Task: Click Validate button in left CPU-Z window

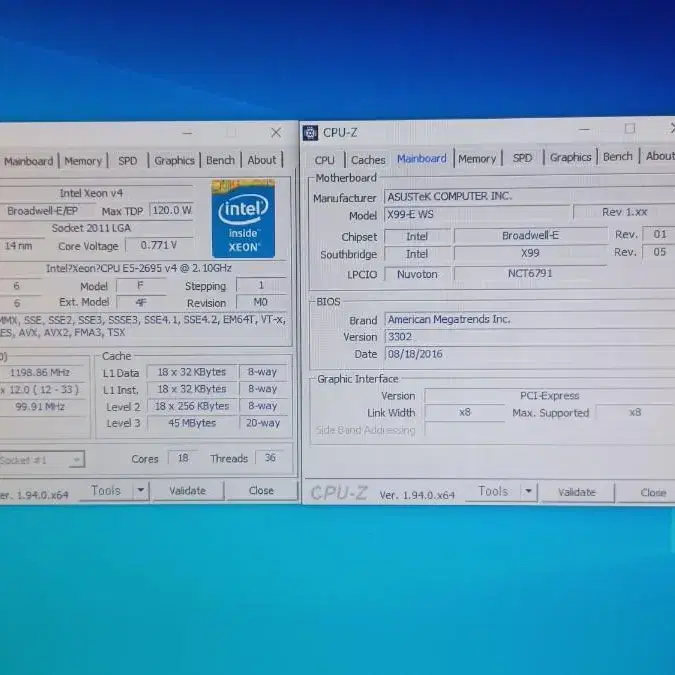Action: [187, 491]
